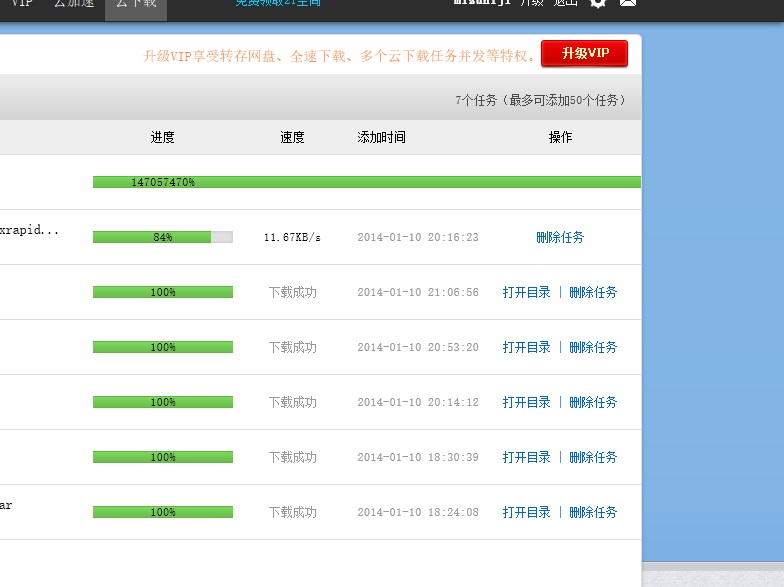Delete the task added at 20:14:12
This screenshot has height=587, width=784.
point(593,402)
